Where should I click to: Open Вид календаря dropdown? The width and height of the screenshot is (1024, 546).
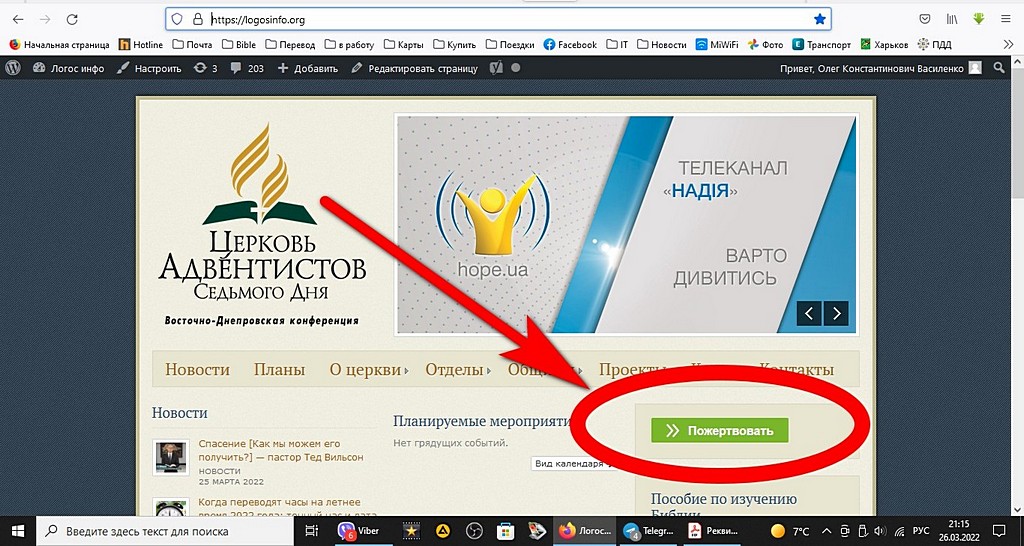tap(572, 463)
